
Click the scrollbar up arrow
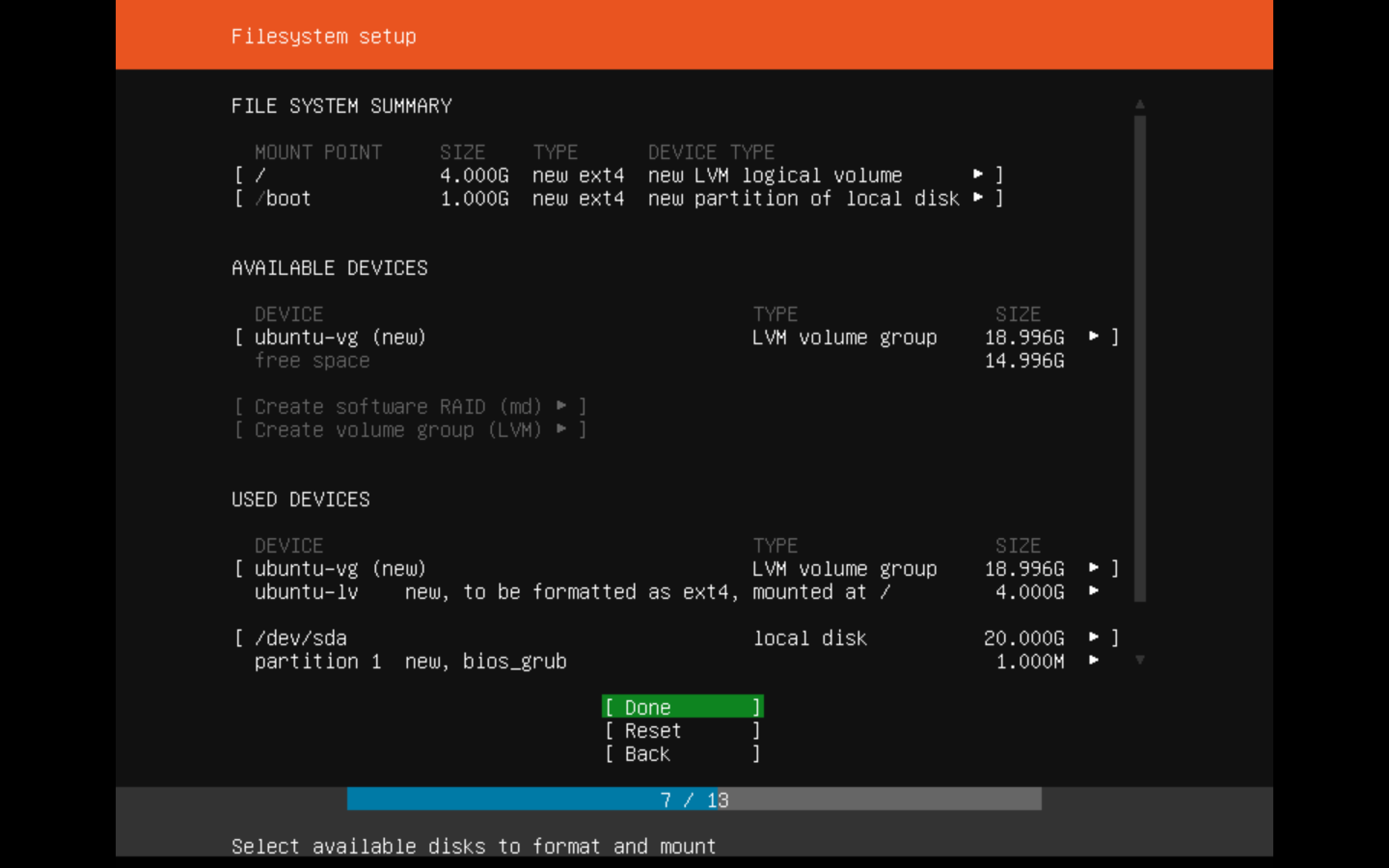[x=1140, y=105]
